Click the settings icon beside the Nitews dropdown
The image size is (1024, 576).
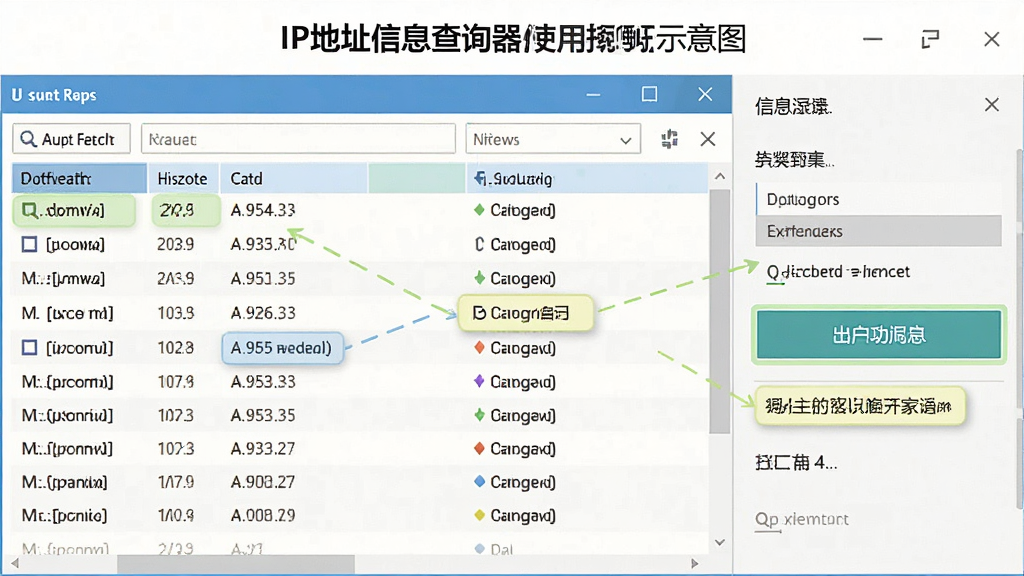(669, 138)
